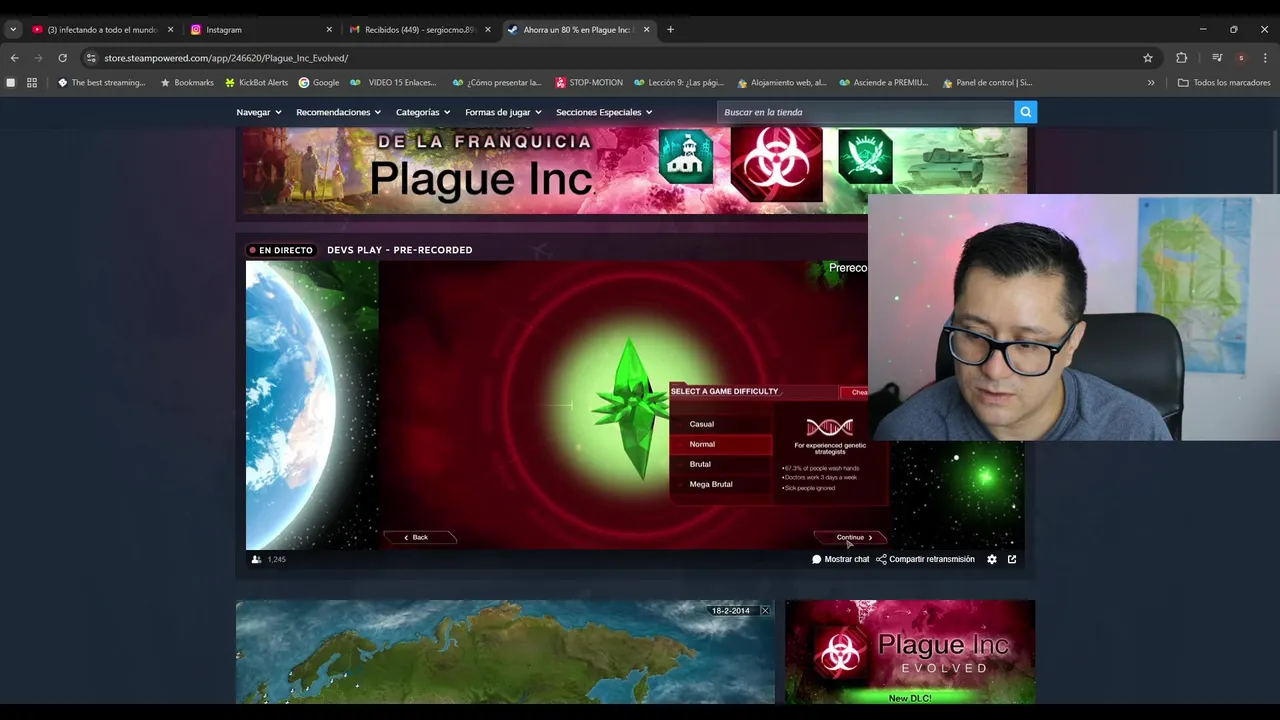This screenshot has width=1280, height=720.
Task: Close the YouTube infectando tab
Action: pyautogui.click(x=170, y=30)
